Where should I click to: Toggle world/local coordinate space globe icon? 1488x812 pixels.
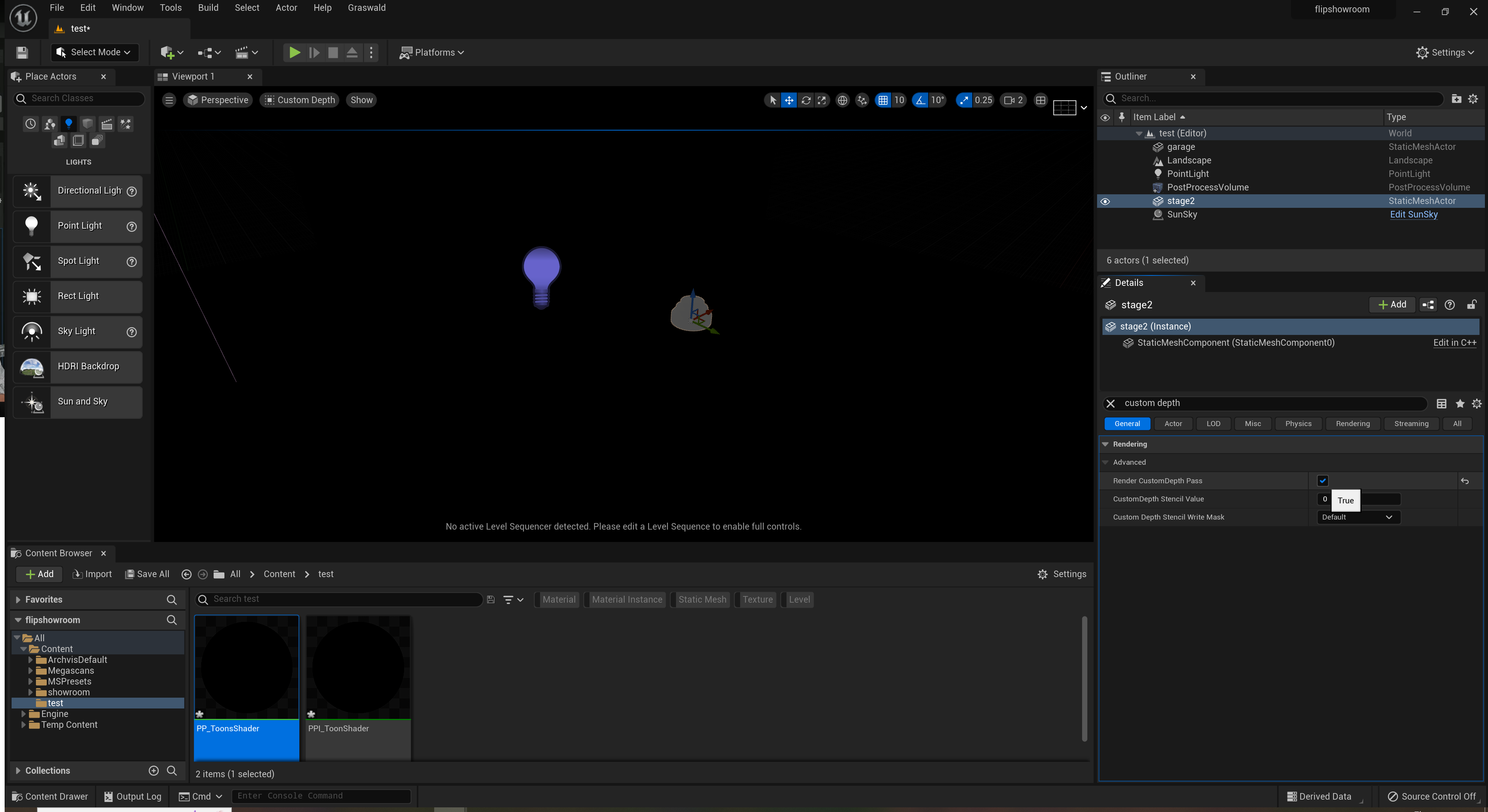[x=843, y=100]
